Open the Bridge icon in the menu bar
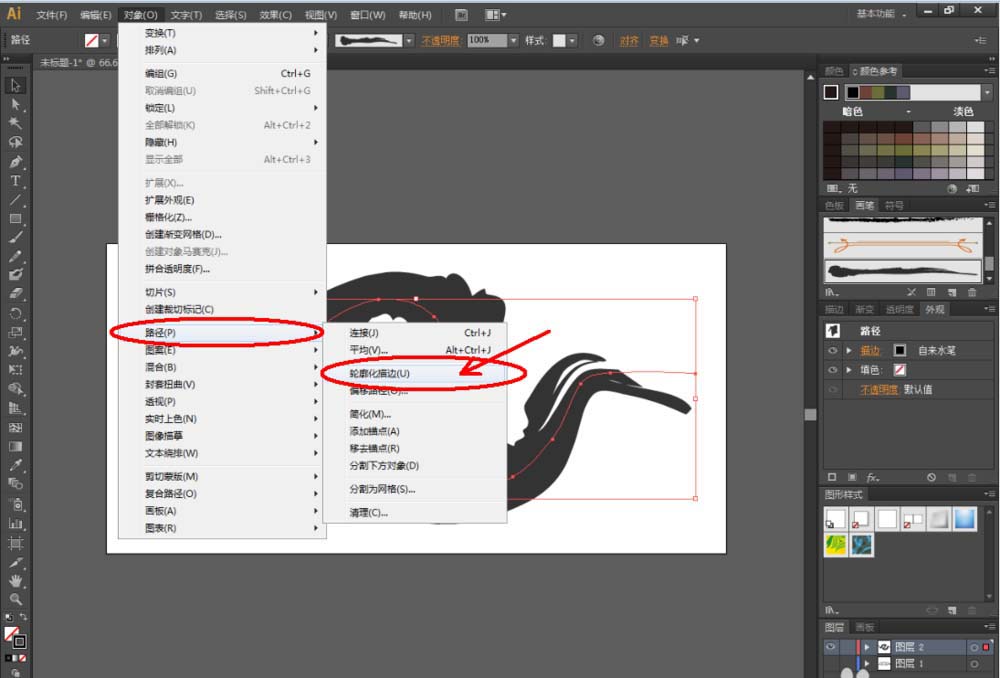This screenshot has height=678, width=1000. [461, 15]
